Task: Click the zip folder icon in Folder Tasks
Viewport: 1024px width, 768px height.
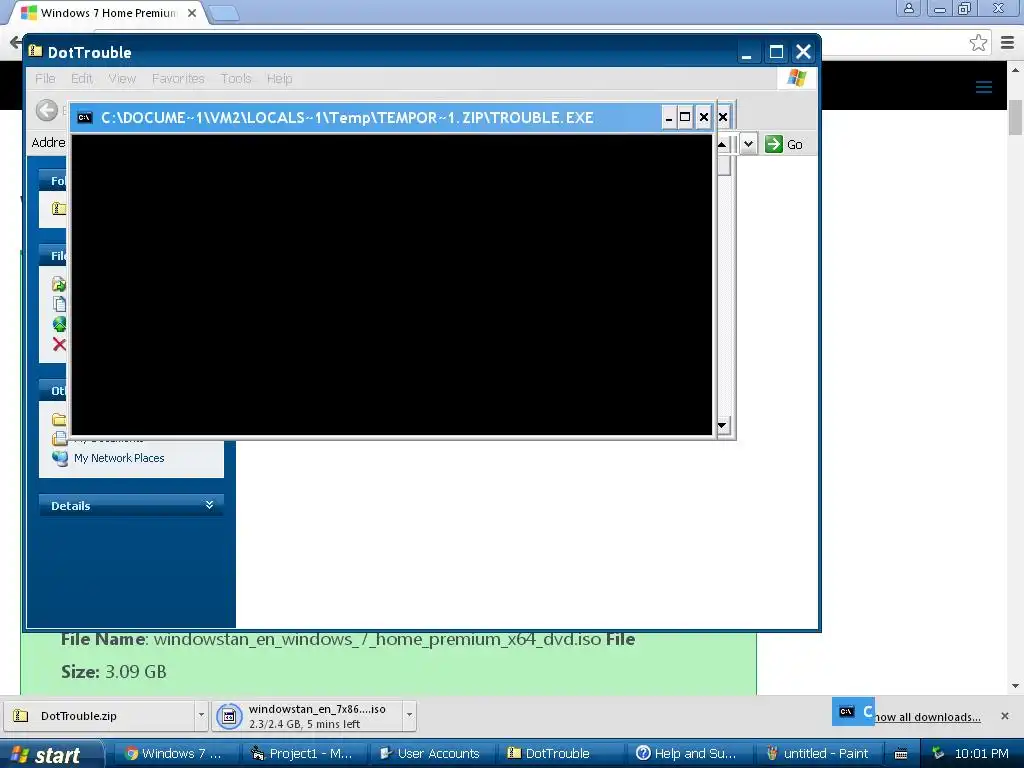Action: (x=59, y=208)
